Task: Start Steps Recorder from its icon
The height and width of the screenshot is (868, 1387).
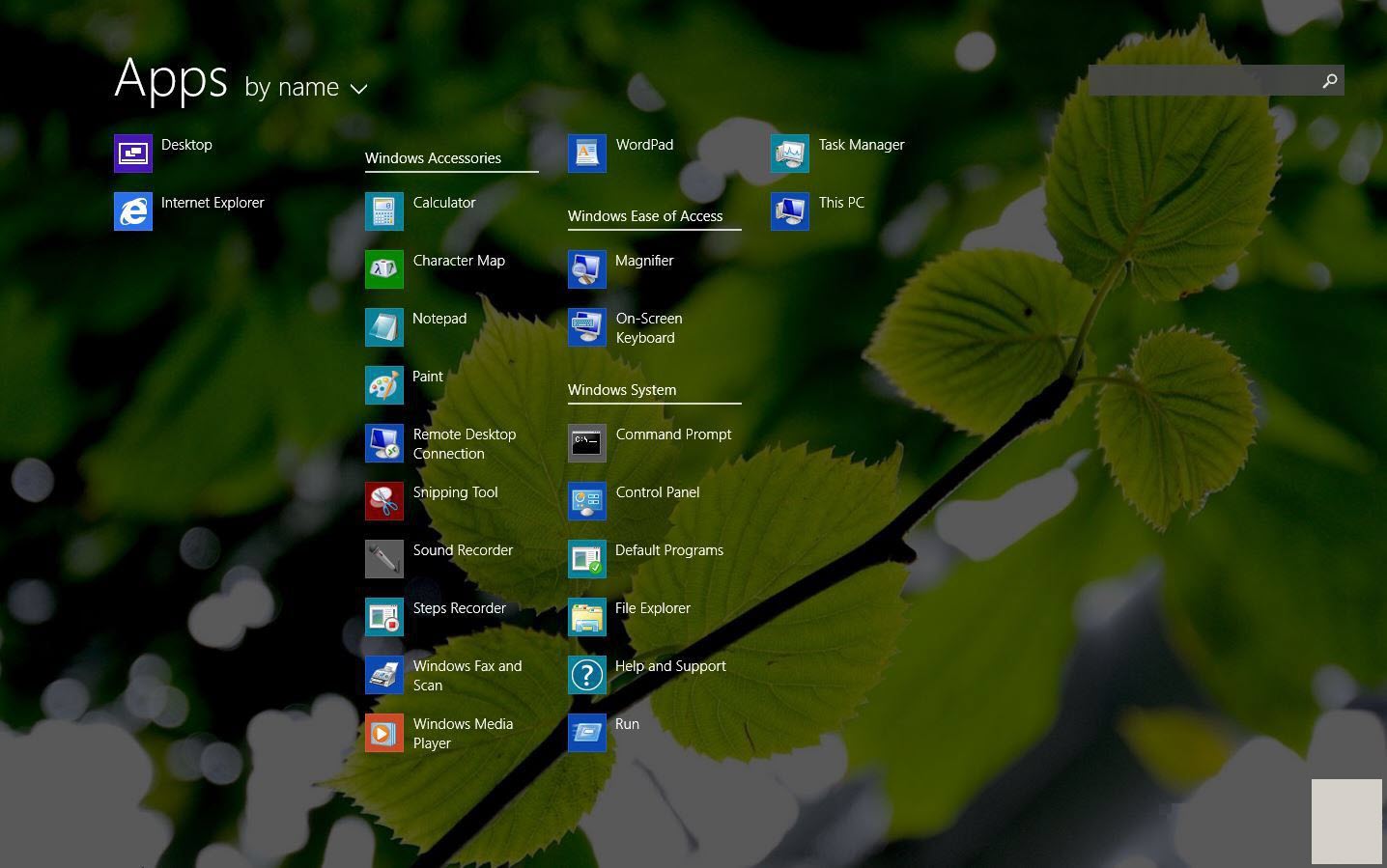Action: click(x=384, y=617)
